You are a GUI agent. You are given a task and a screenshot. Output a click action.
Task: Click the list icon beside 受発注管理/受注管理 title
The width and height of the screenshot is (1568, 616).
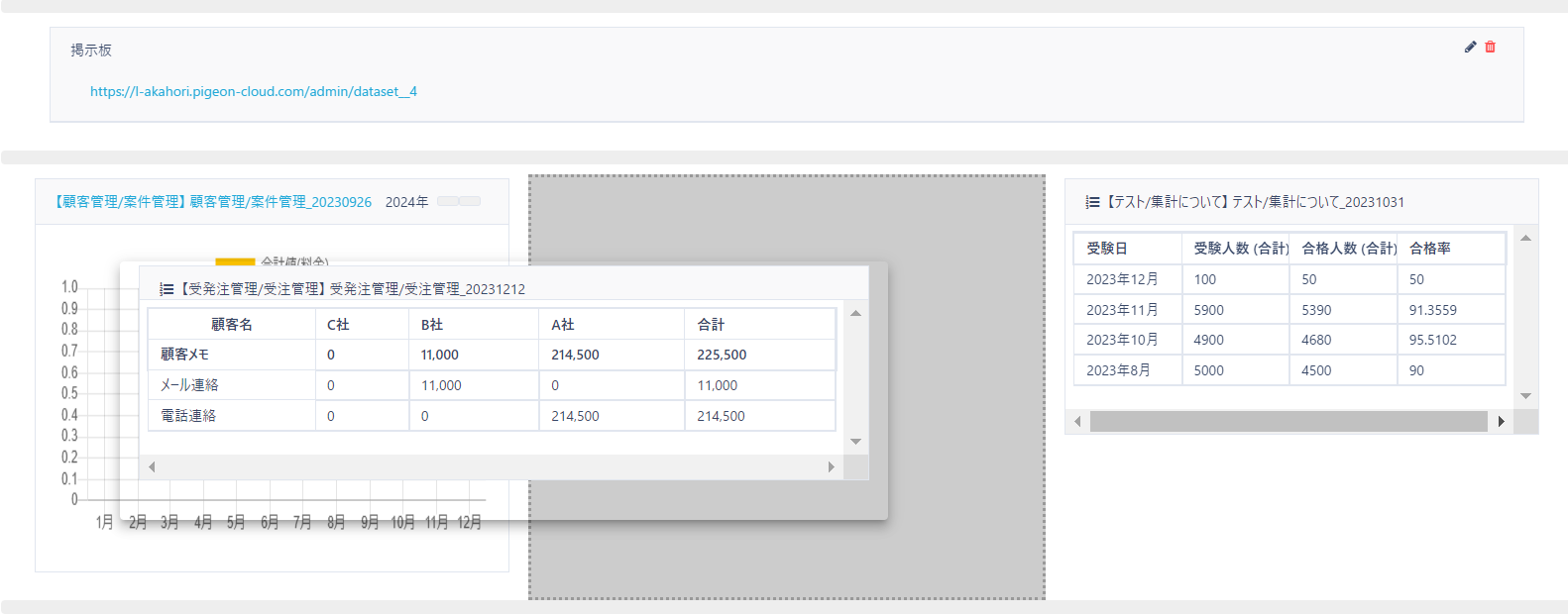click(167, 289)
